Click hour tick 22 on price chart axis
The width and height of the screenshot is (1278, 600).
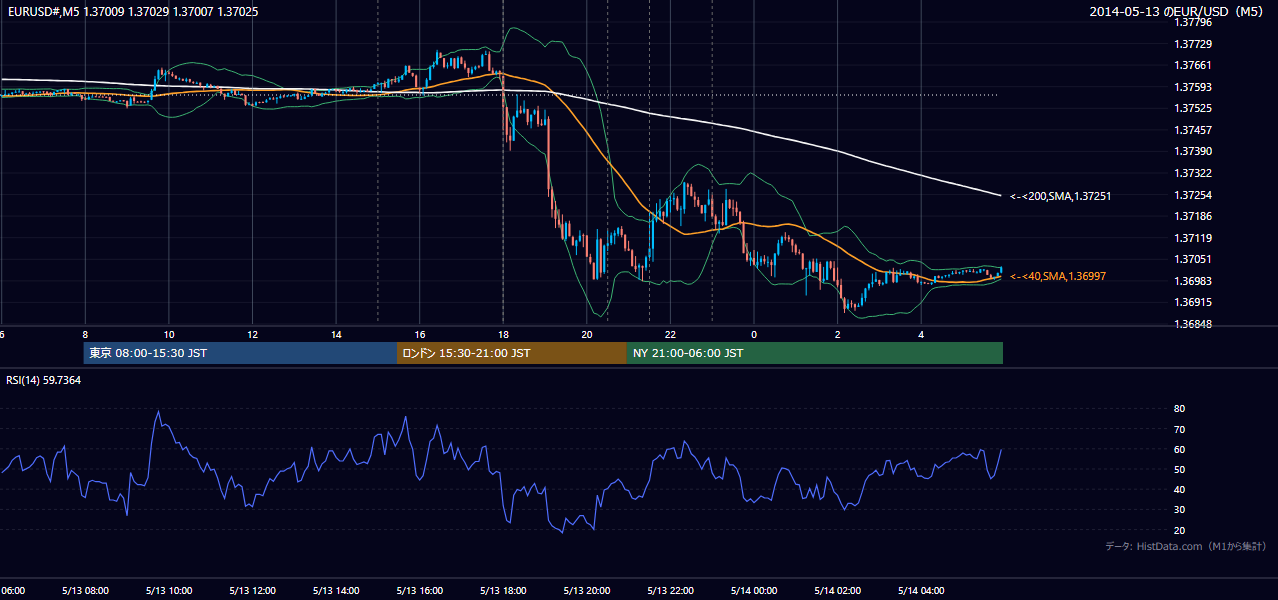pos(670,335)
